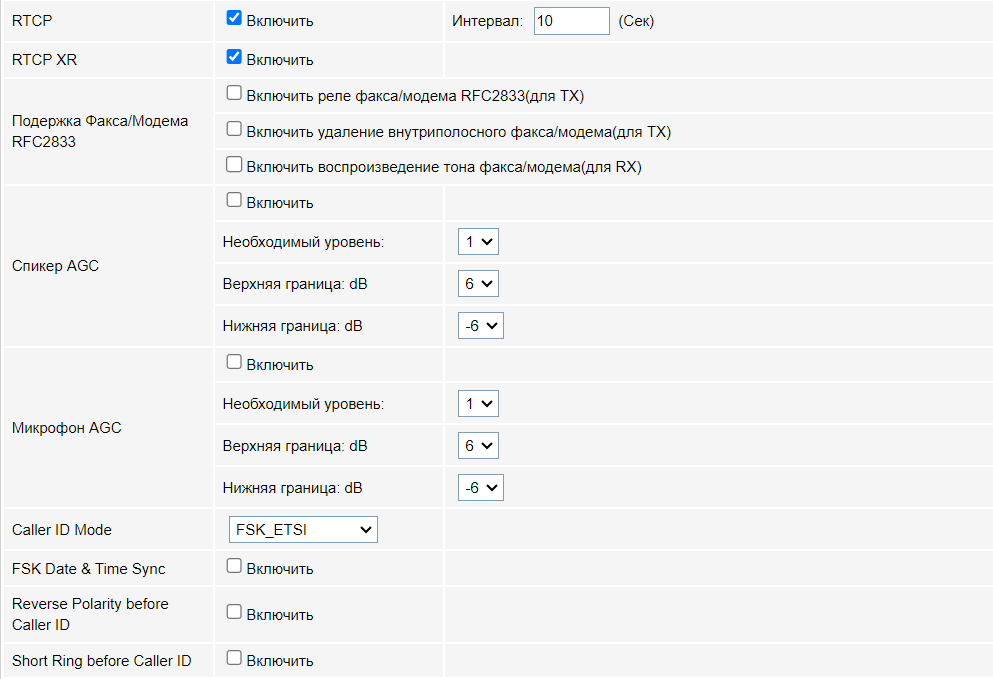
Task: Disable the RTCP XR checkbox
Action: [235, 58]
